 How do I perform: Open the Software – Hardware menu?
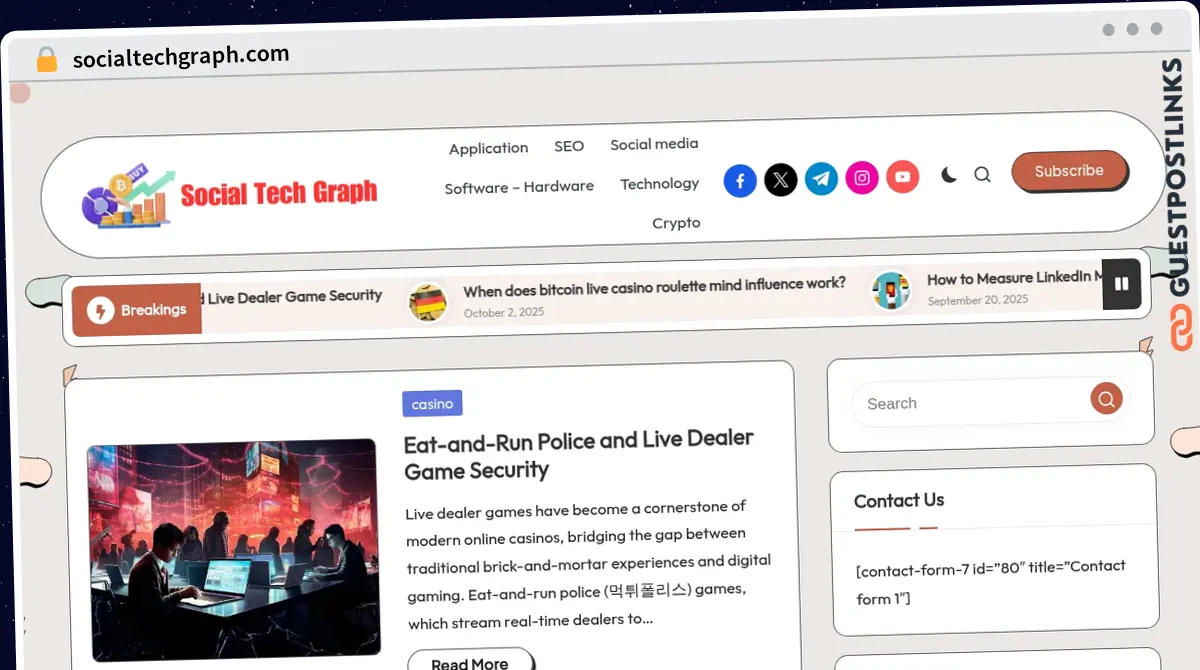(519, 186)
